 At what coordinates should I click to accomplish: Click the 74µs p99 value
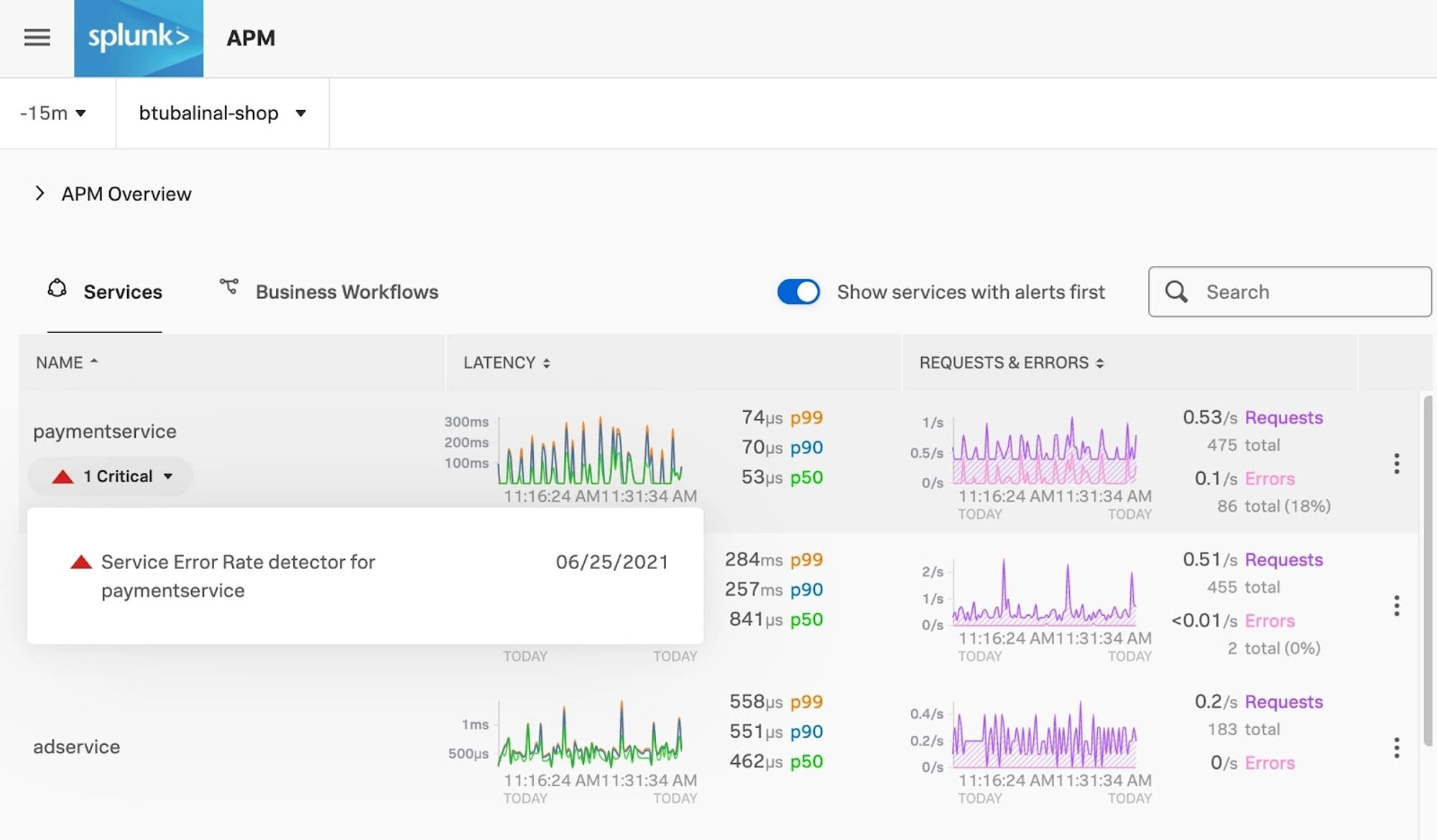pos(782,417)
